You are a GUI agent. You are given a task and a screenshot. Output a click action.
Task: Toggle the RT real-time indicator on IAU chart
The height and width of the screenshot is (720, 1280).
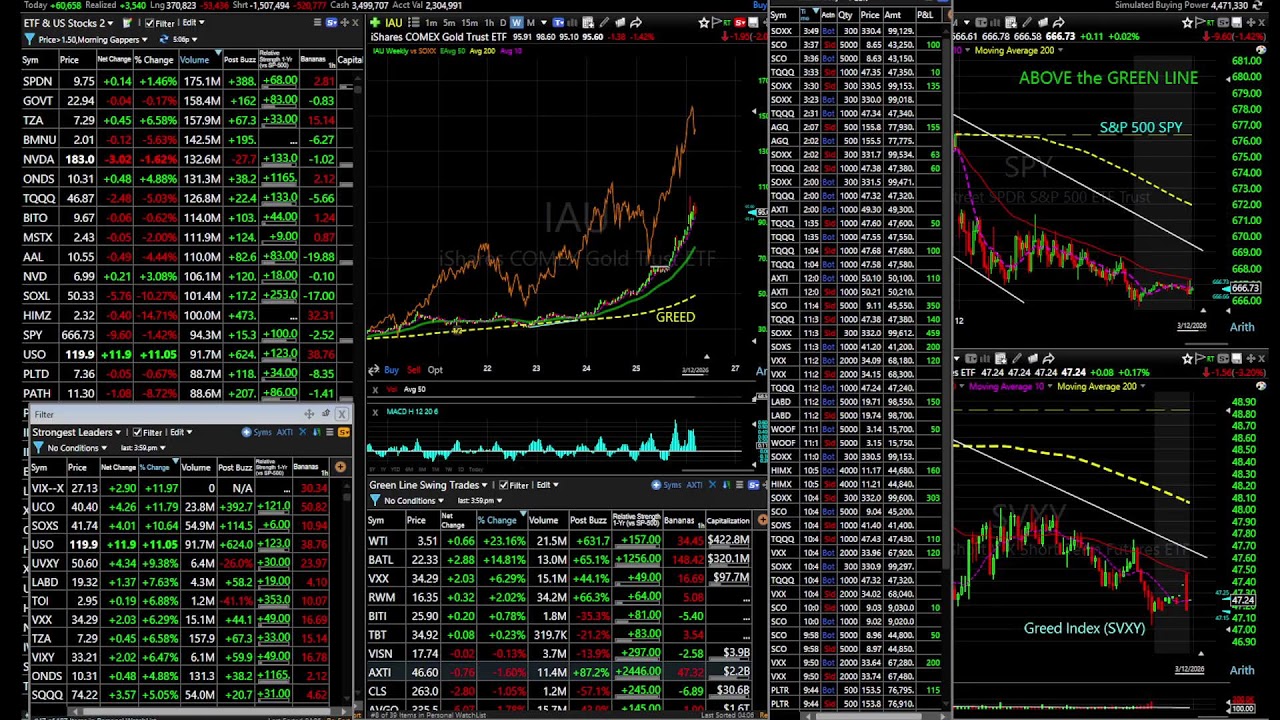(726, 23)
